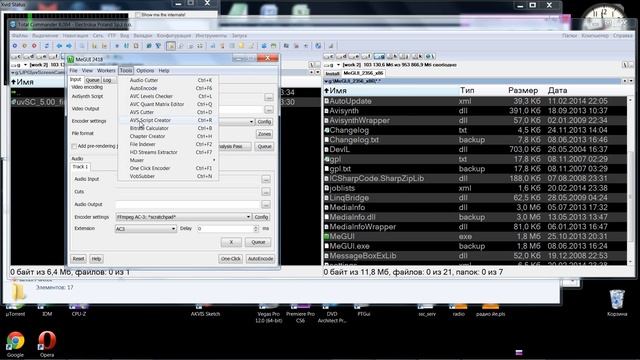This screenshot has width=640, height=360.
Task: Adjust the Delay spinner arrows
Action: 256,229
